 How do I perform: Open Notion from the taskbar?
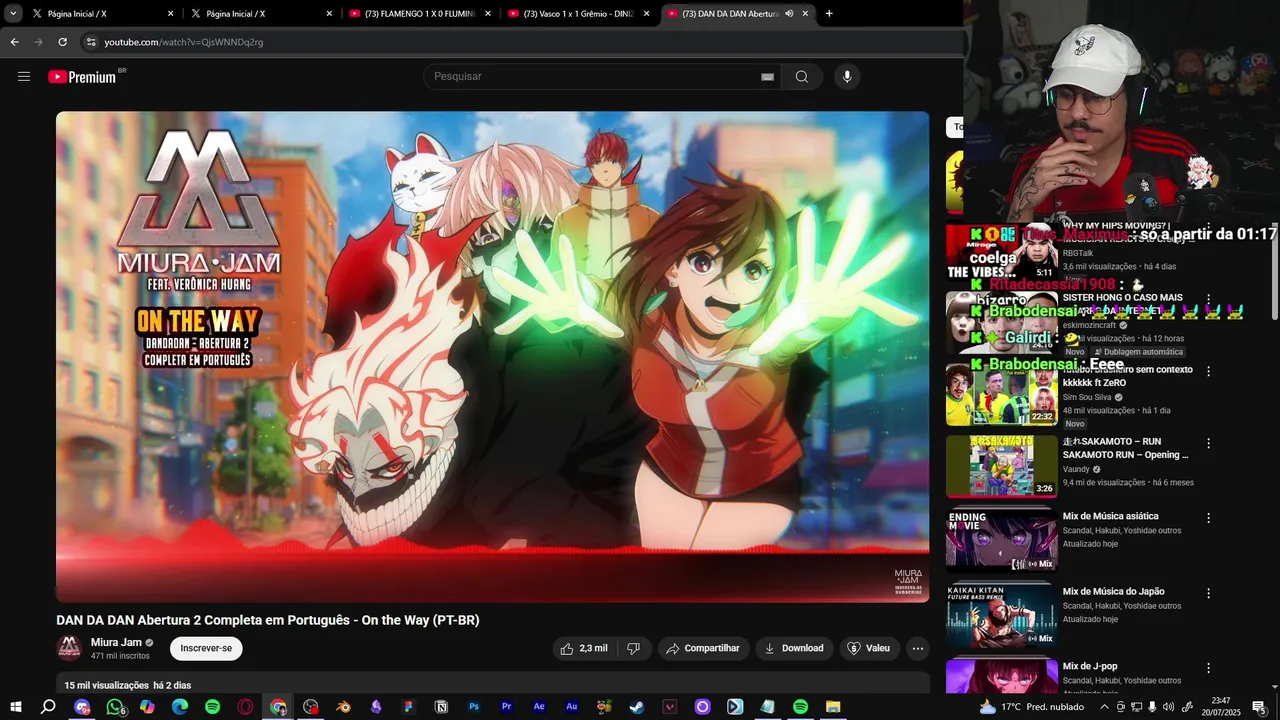tap(441, 707)
